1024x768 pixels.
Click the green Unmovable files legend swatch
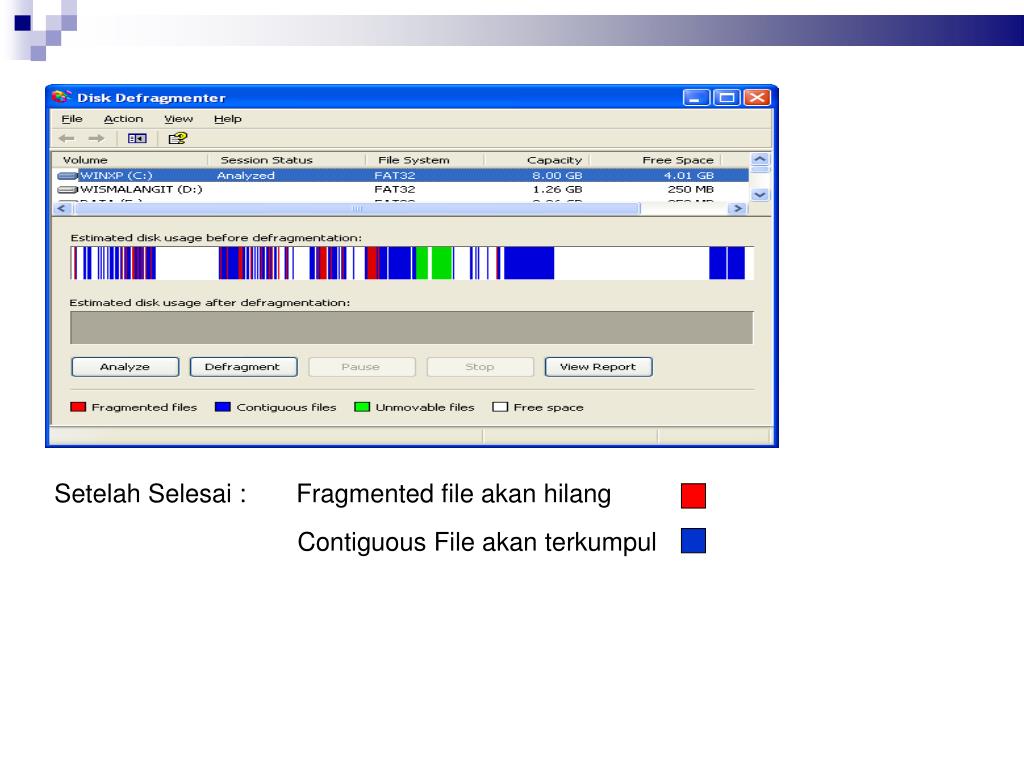(362, 407)
